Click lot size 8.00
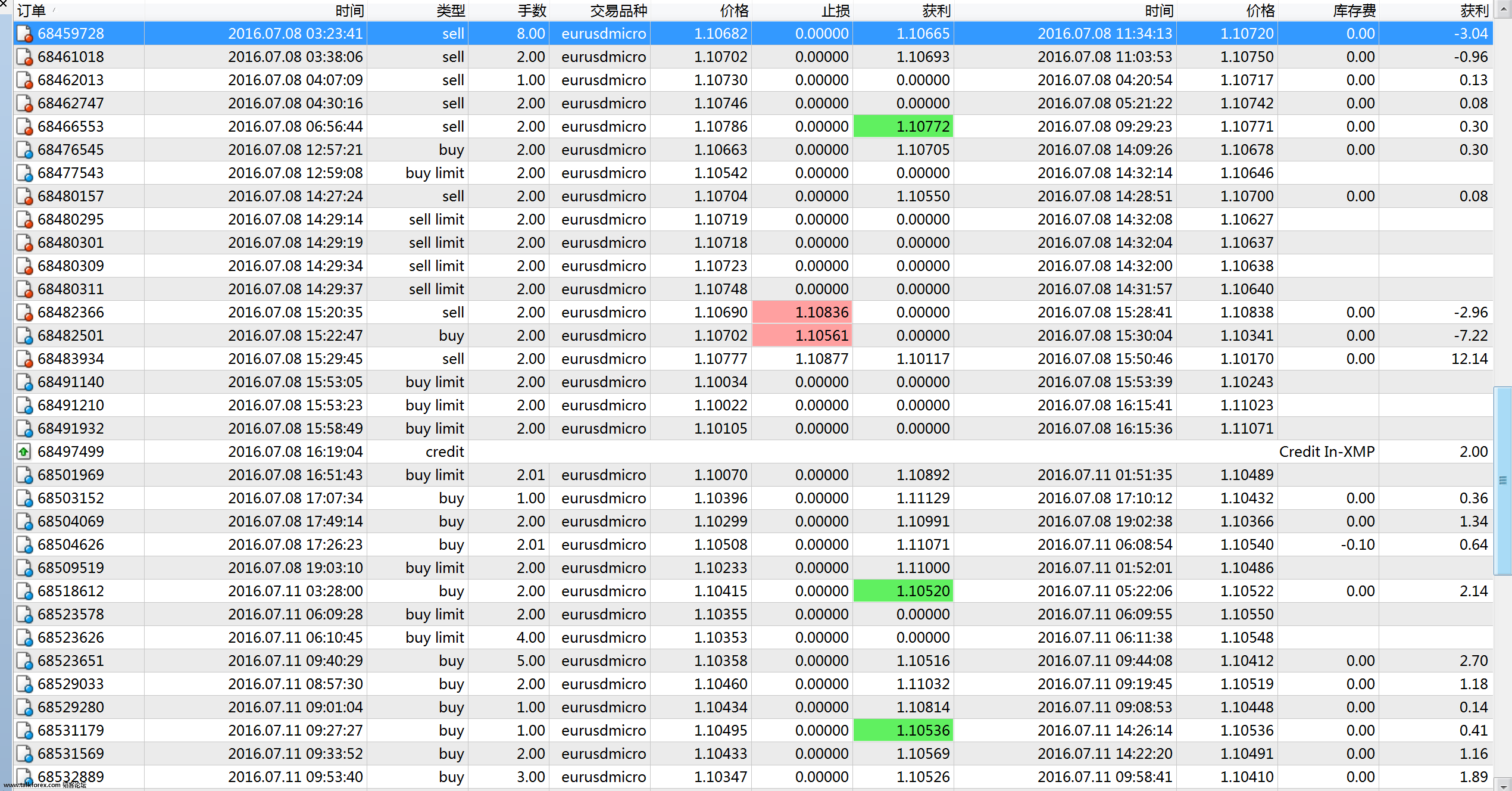The height and width of the screenshot is (791, 1512). tap(531, 34)
